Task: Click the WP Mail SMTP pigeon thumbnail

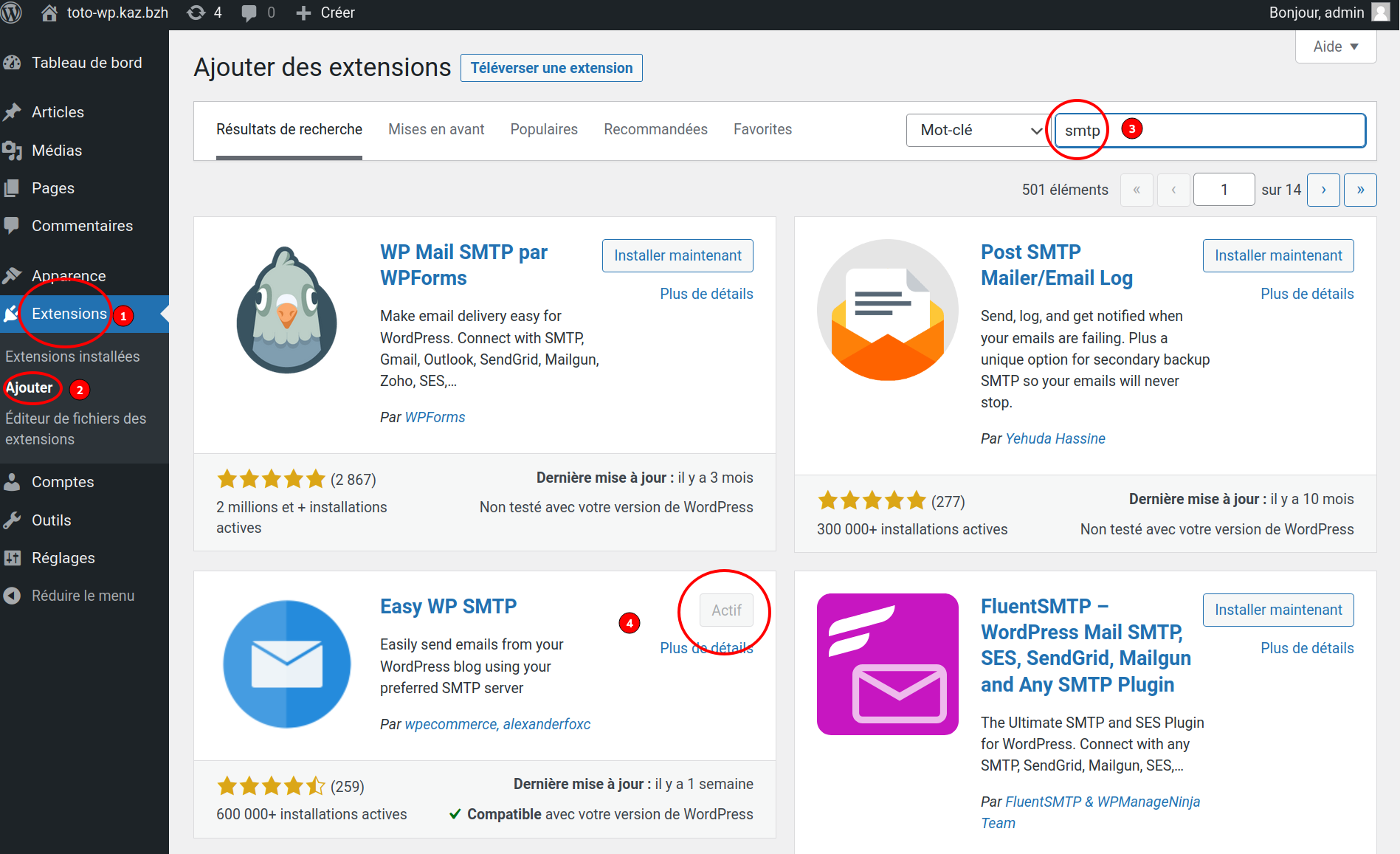Action: pyautogui.click(x=286, y=310)
